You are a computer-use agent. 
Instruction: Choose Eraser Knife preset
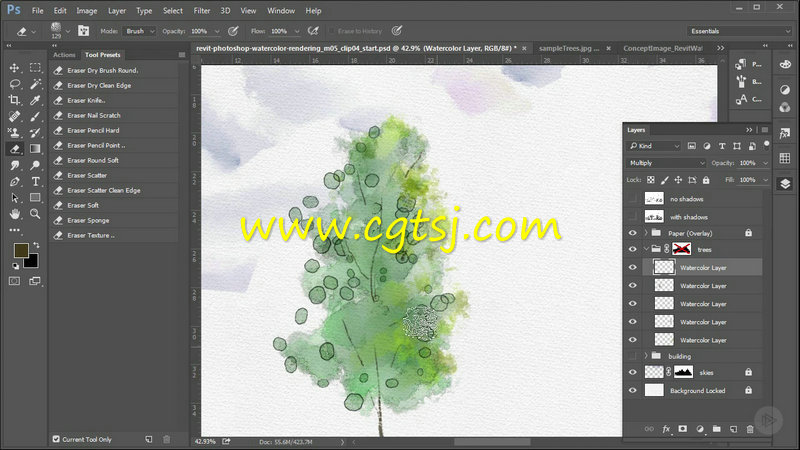coord(113,101)
